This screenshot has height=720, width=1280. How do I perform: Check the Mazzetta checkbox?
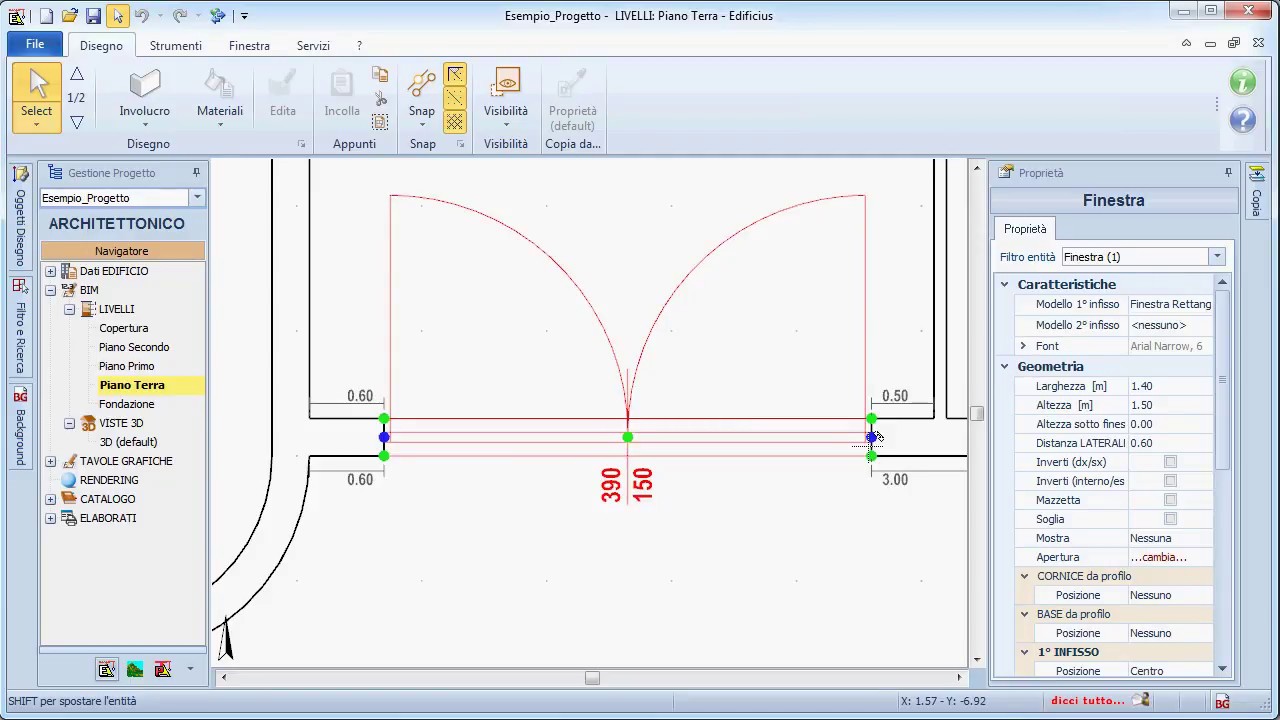pos(1170,500)
